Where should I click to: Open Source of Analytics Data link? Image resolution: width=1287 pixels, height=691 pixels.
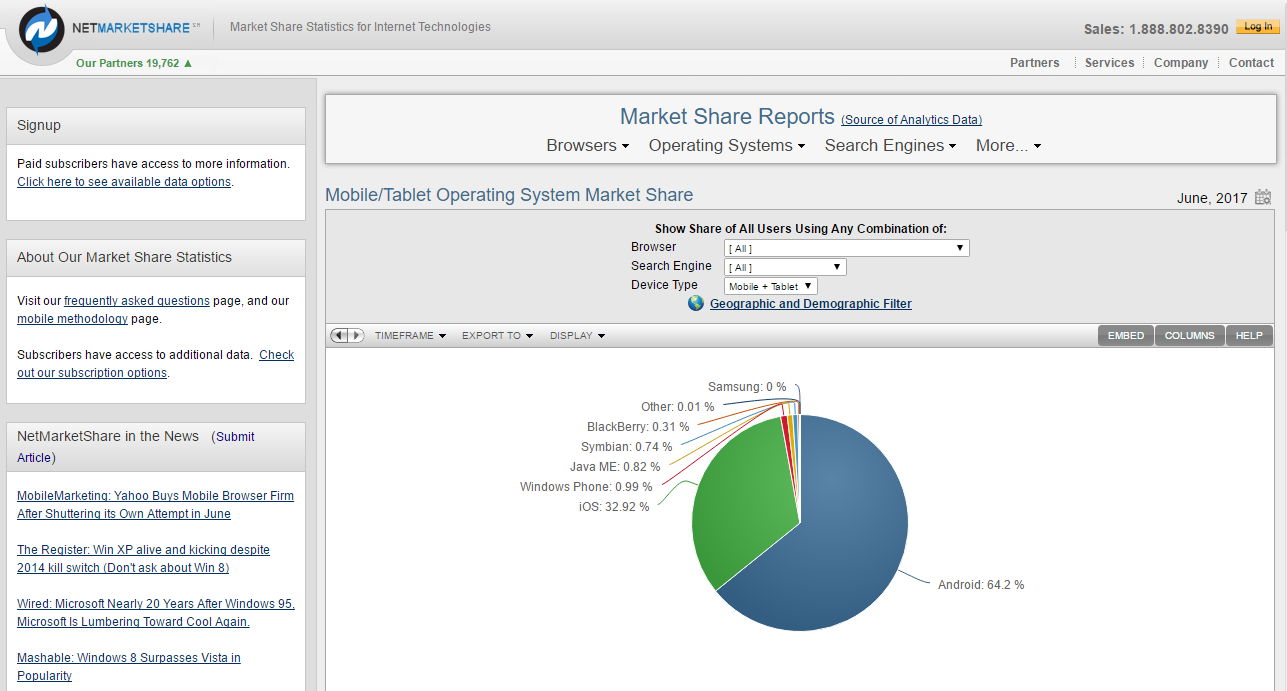coord(911,120)
